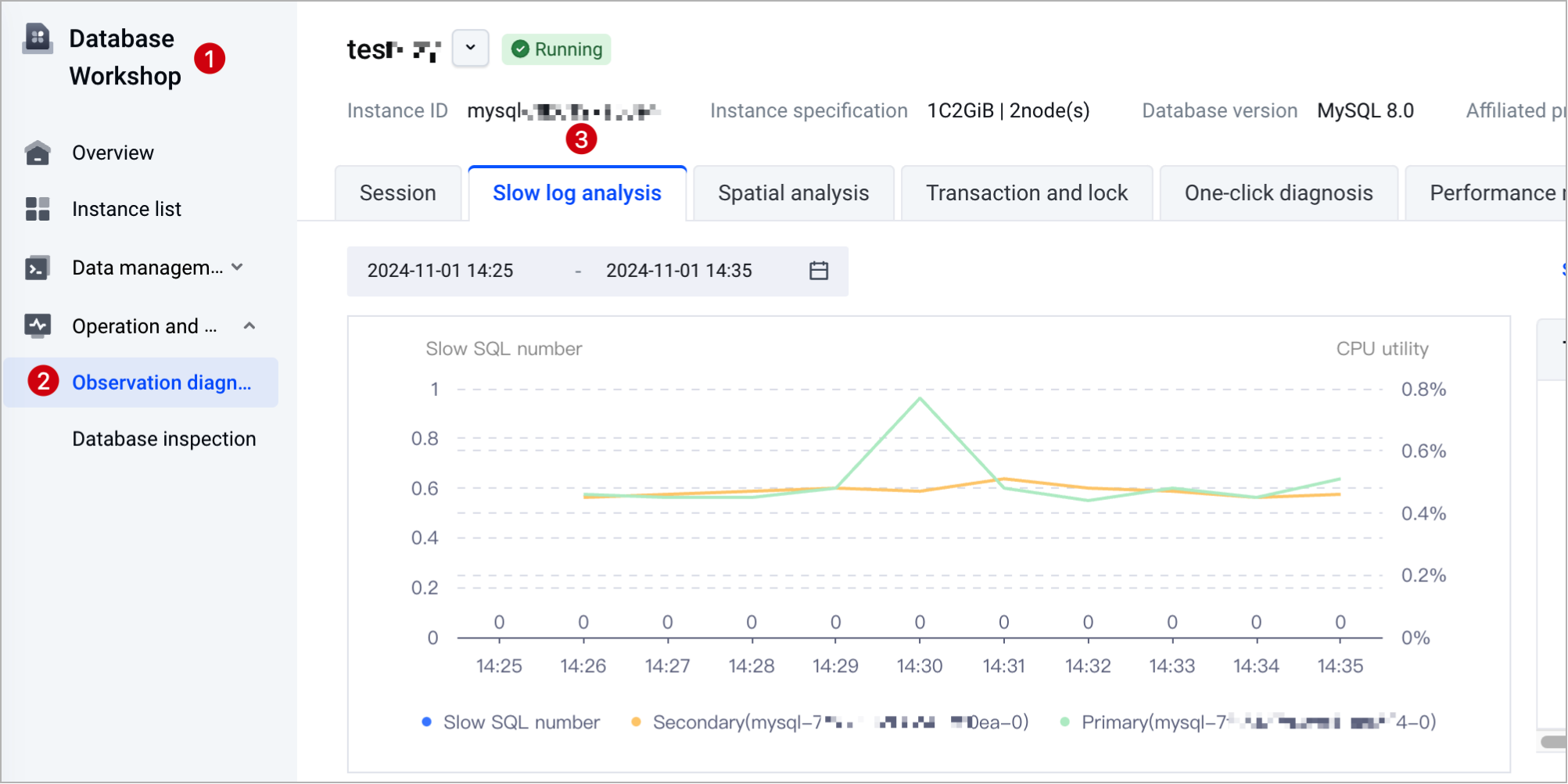Open Database inspection page
1568x784 pixels.
[x=164, y=439]
